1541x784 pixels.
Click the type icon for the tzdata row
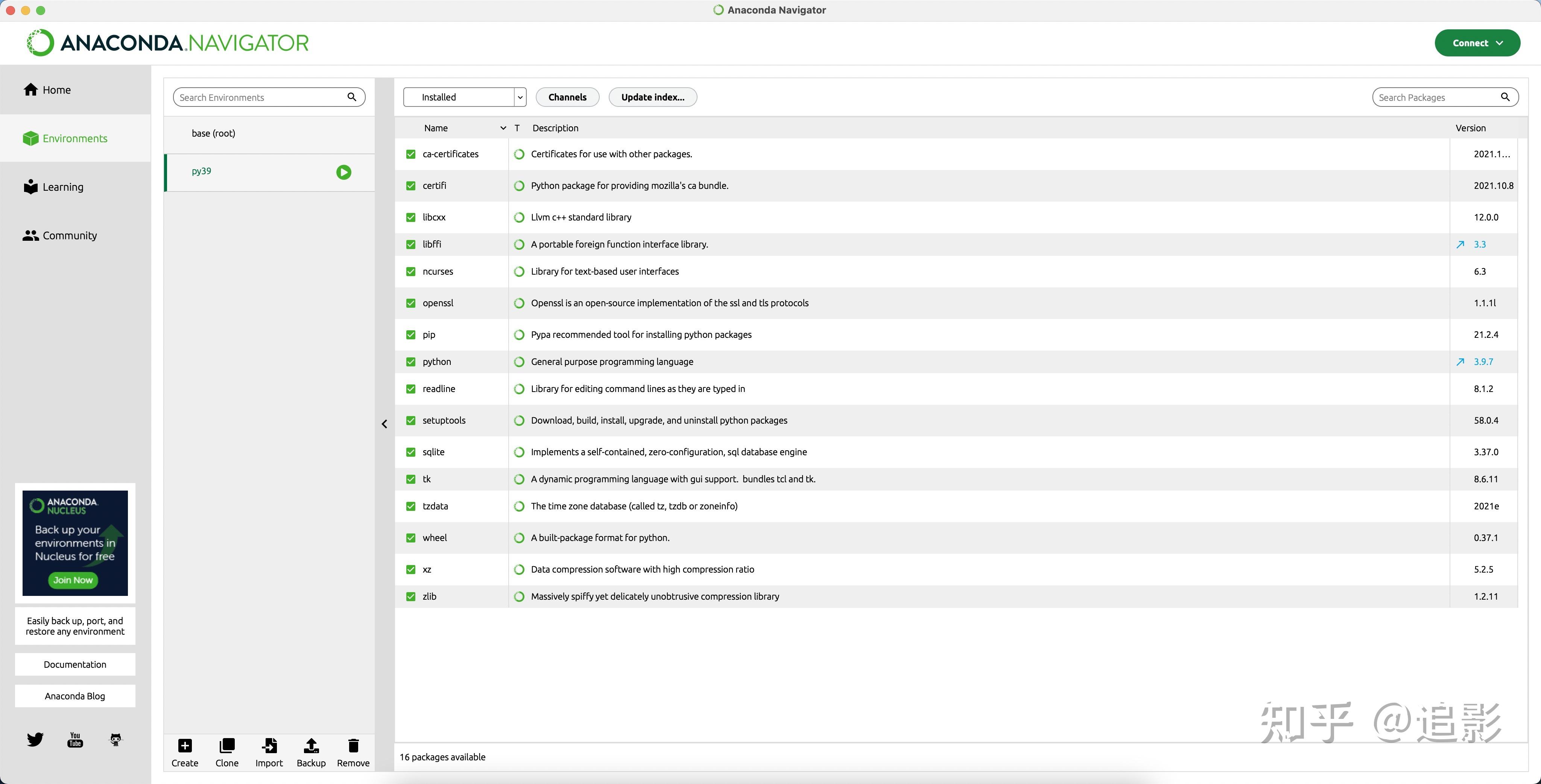point(519,506)
